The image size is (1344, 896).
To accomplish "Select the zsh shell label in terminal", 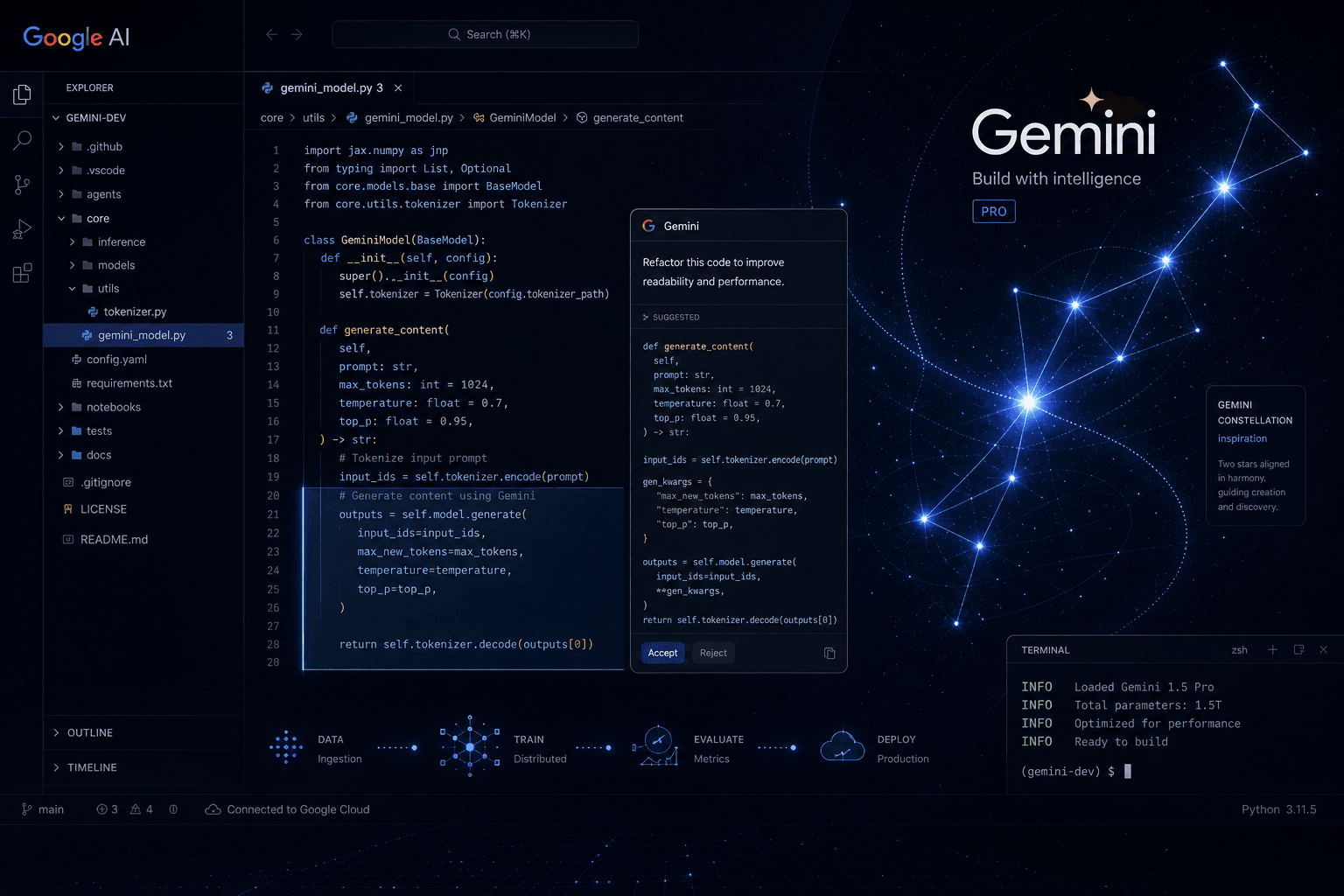I will point(1239,650).
